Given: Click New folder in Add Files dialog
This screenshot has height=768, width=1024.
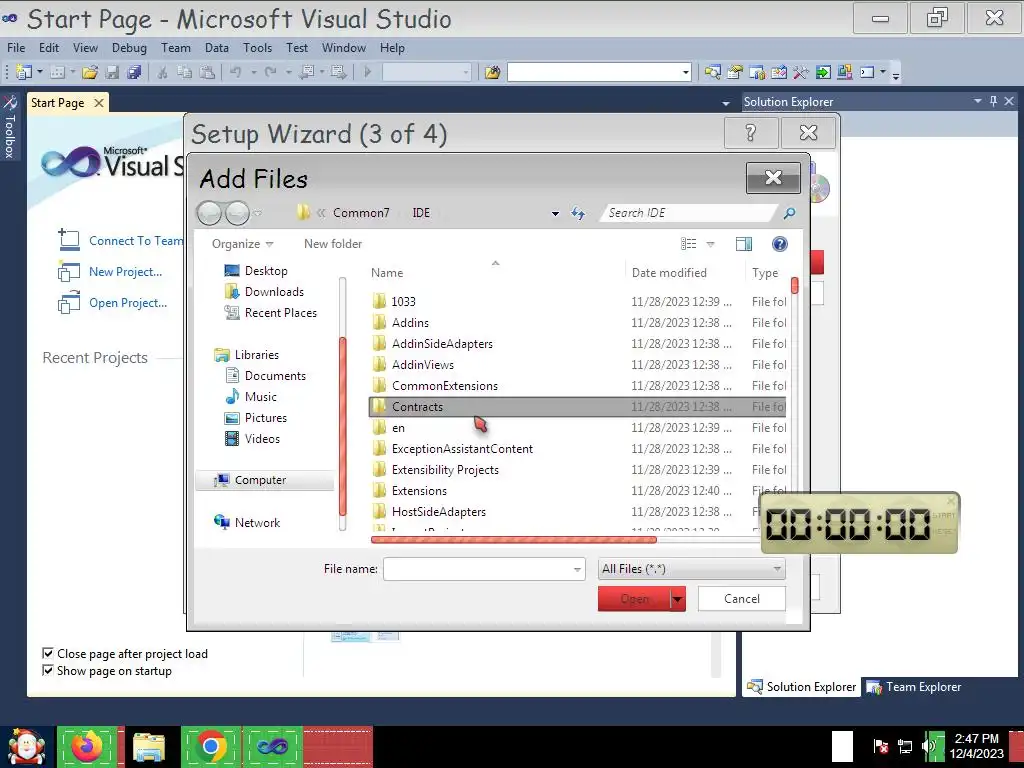Looking at the screenshot, I should (x=332, y=244).
